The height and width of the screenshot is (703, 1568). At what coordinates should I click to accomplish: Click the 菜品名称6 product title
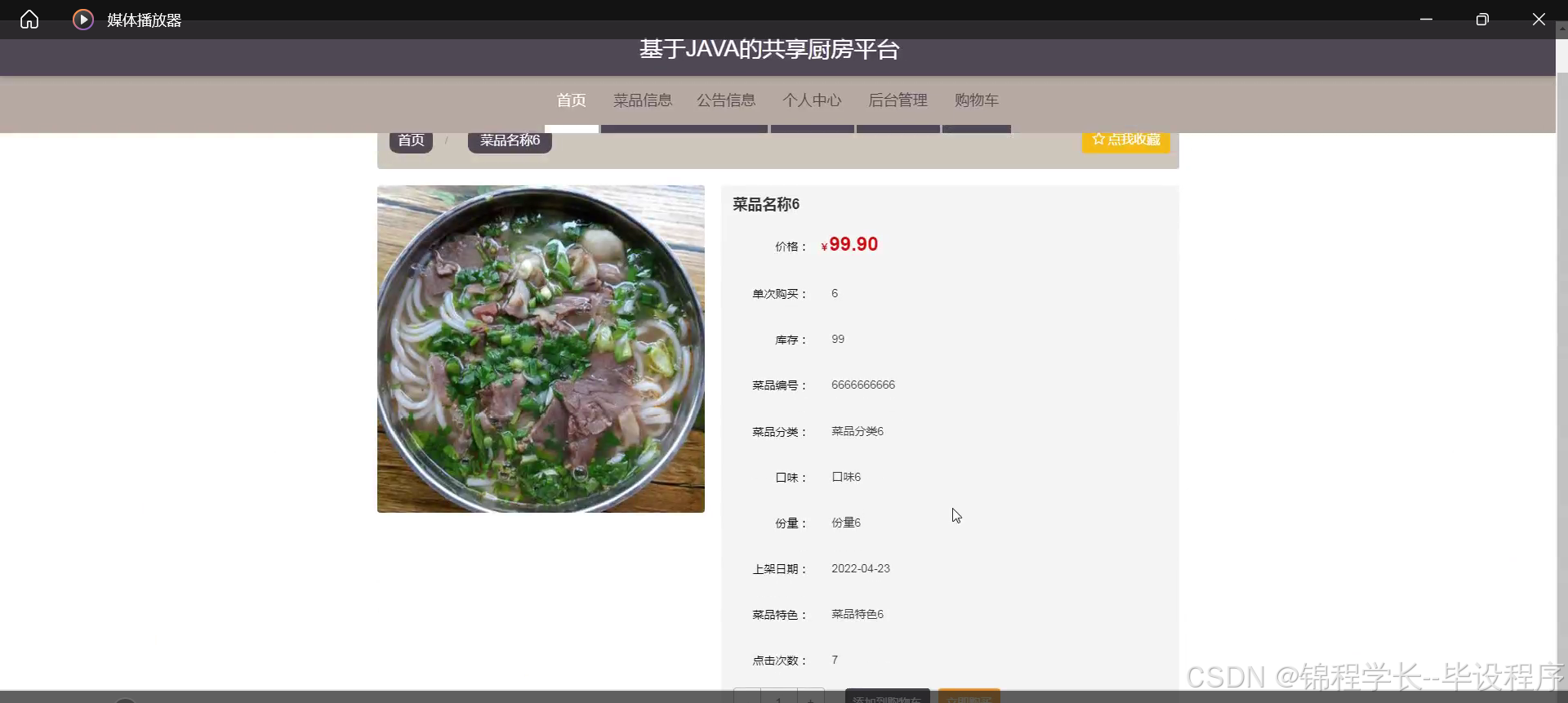[766, 204]
